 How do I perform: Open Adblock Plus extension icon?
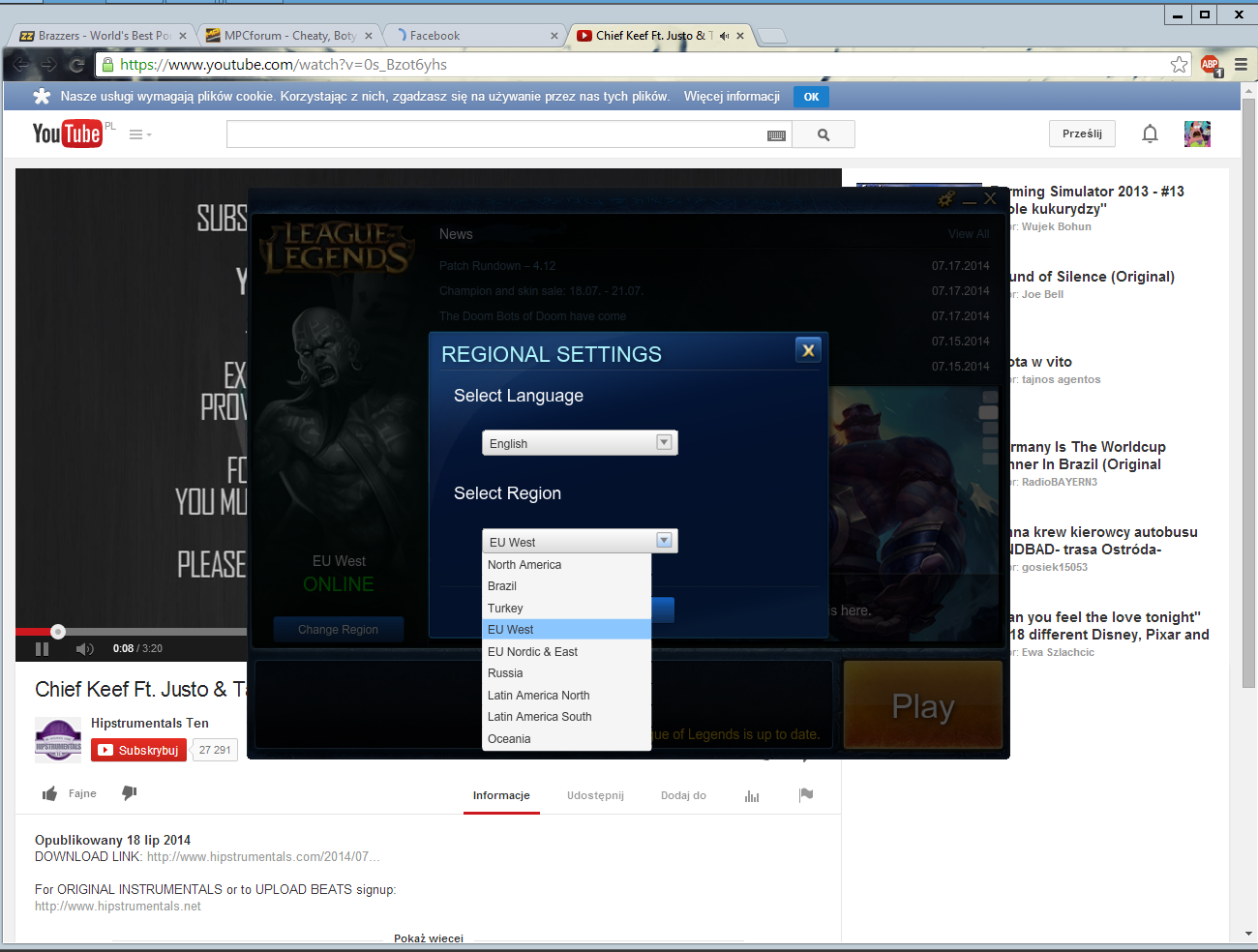tap(1211, 65)
